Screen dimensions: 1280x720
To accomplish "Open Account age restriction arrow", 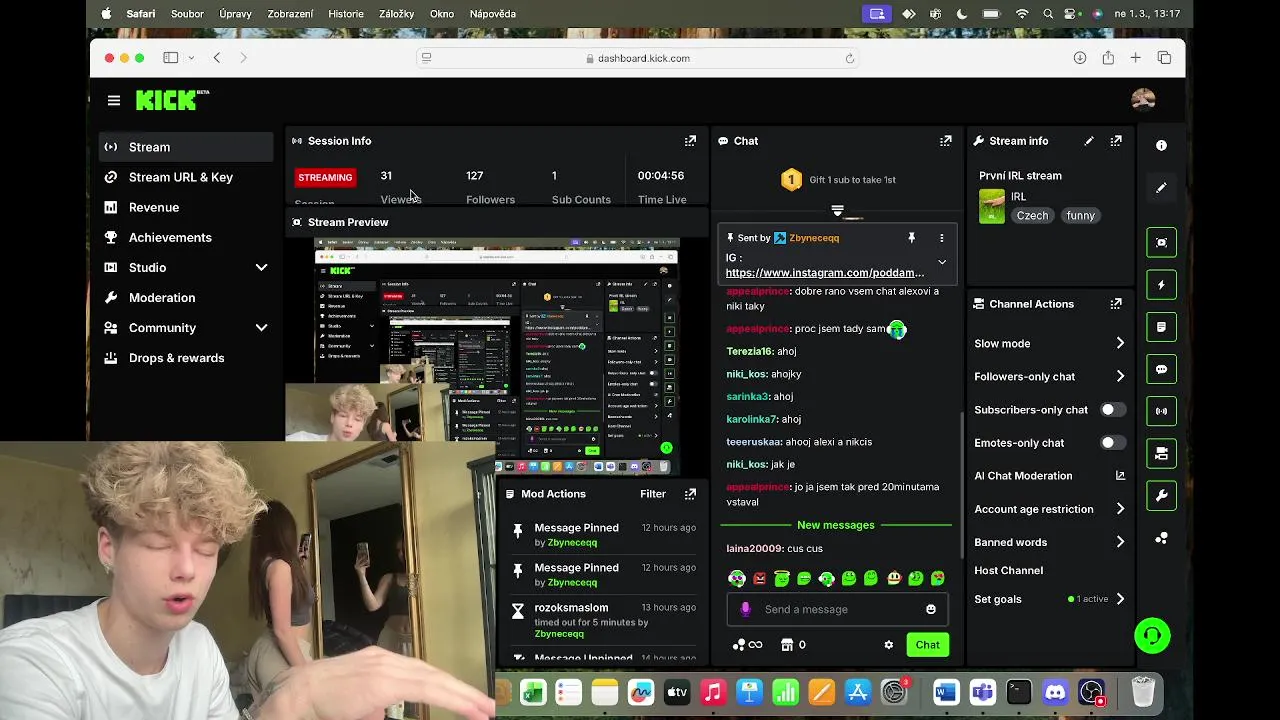I will tap(1120, 509).
